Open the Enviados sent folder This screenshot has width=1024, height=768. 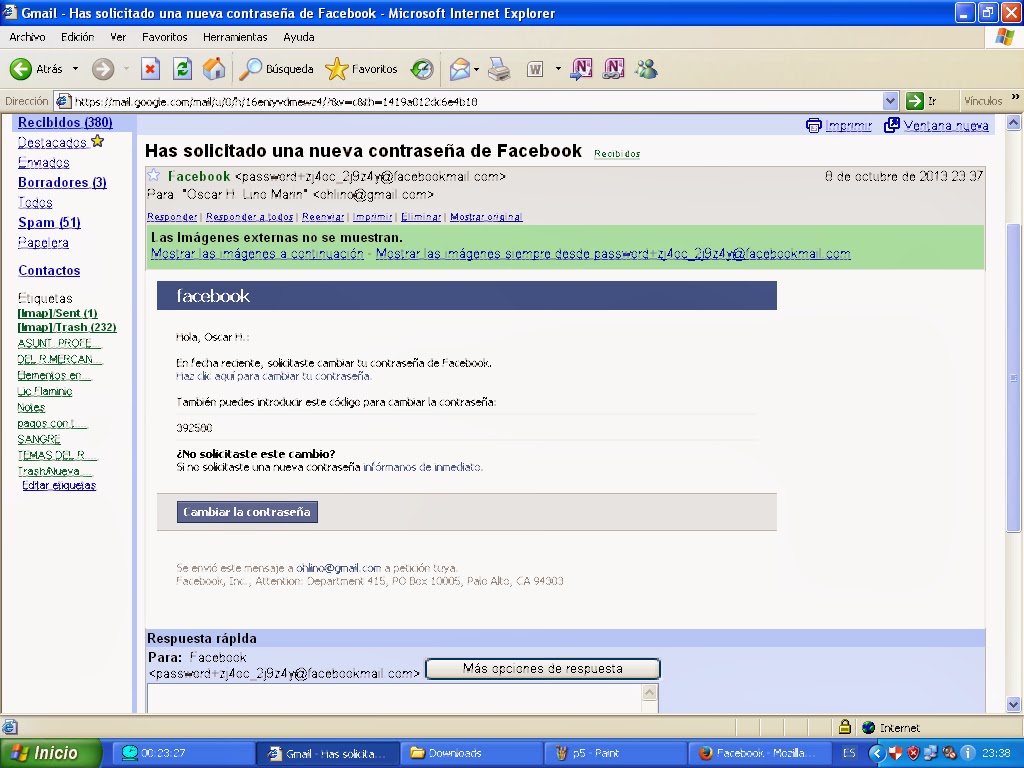pyautogui.click(x=44, y=163)
